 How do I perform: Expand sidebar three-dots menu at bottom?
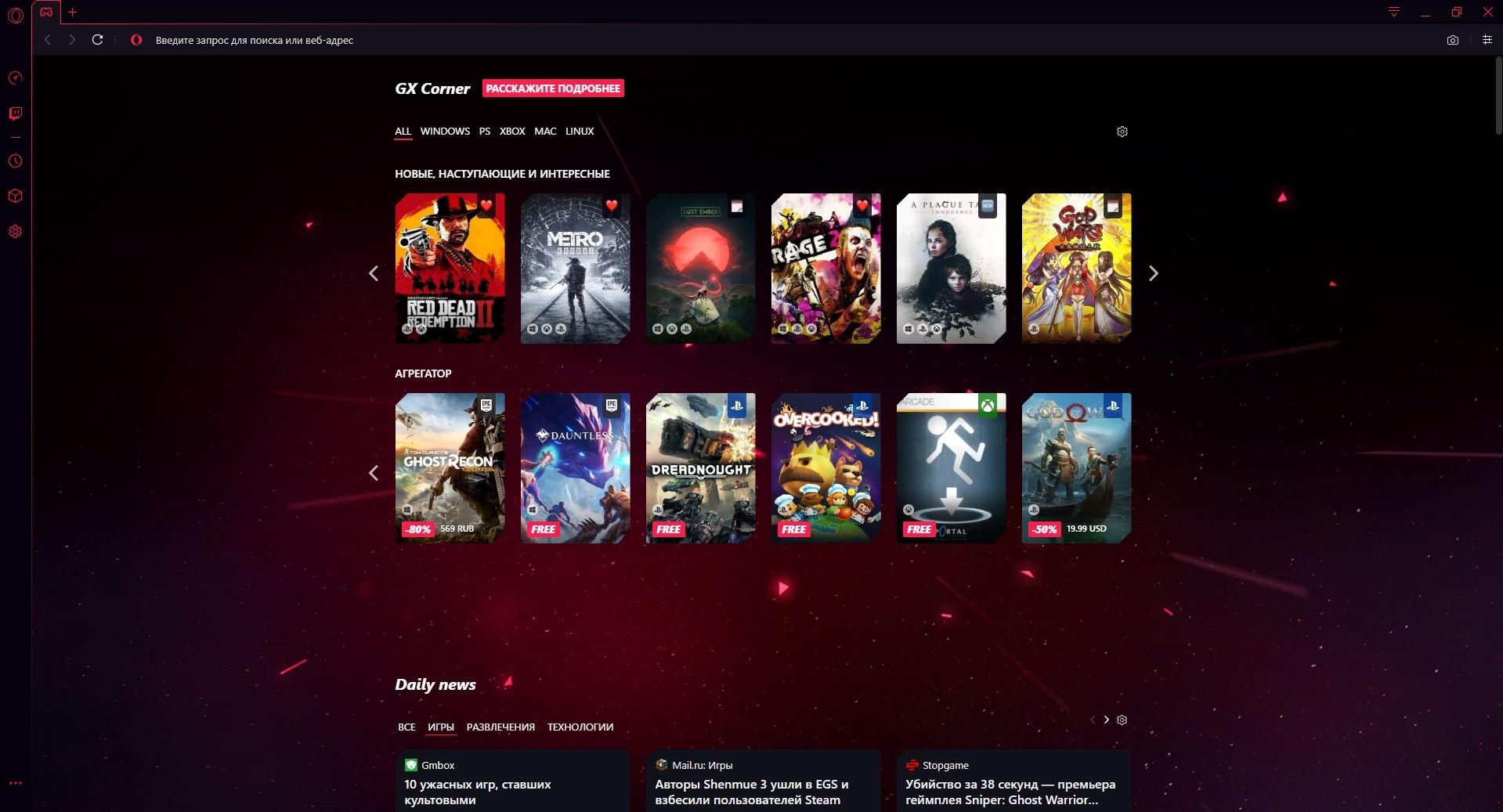coord(15,783)
